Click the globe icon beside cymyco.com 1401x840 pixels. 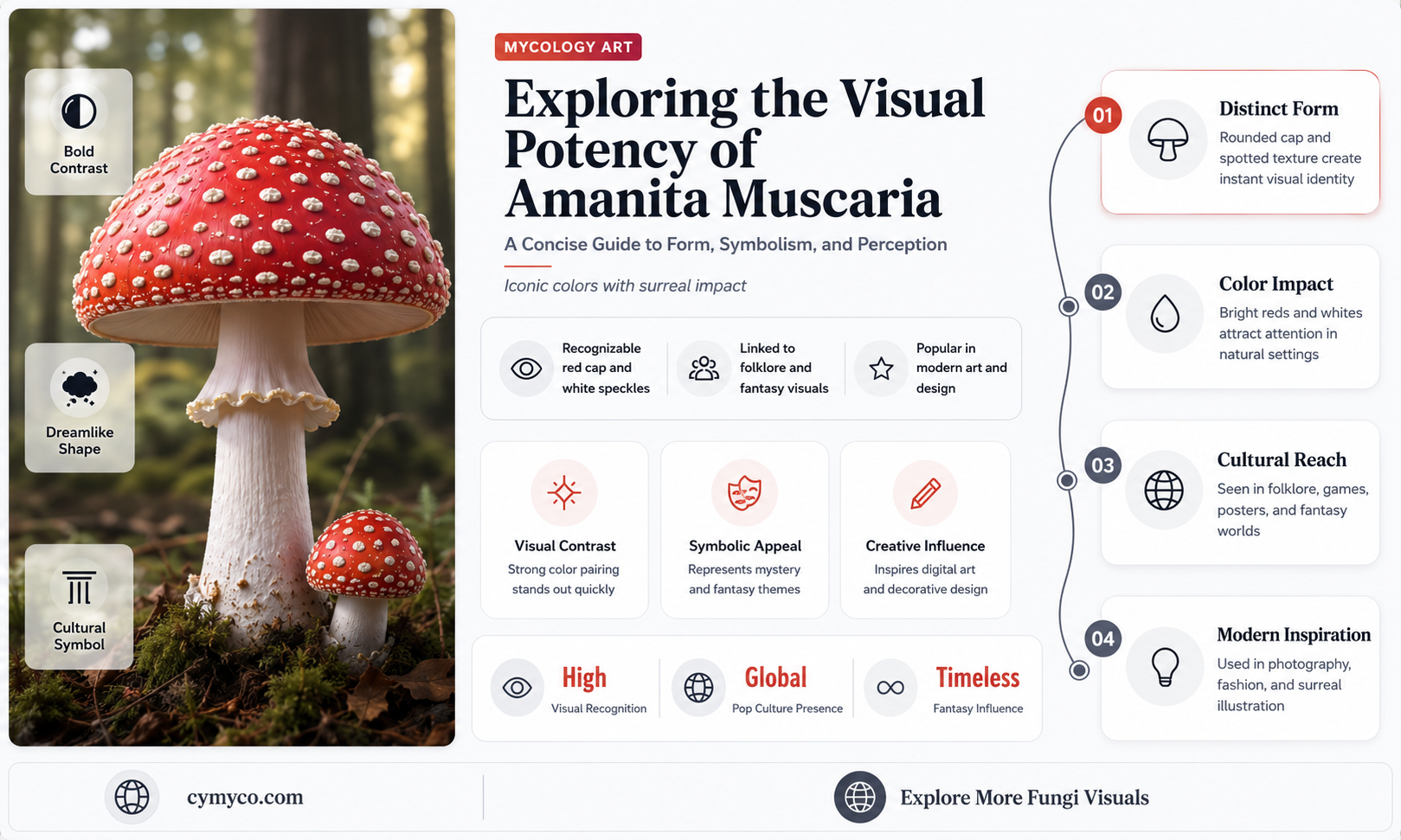pyautogui.click(x=132, y=797)
